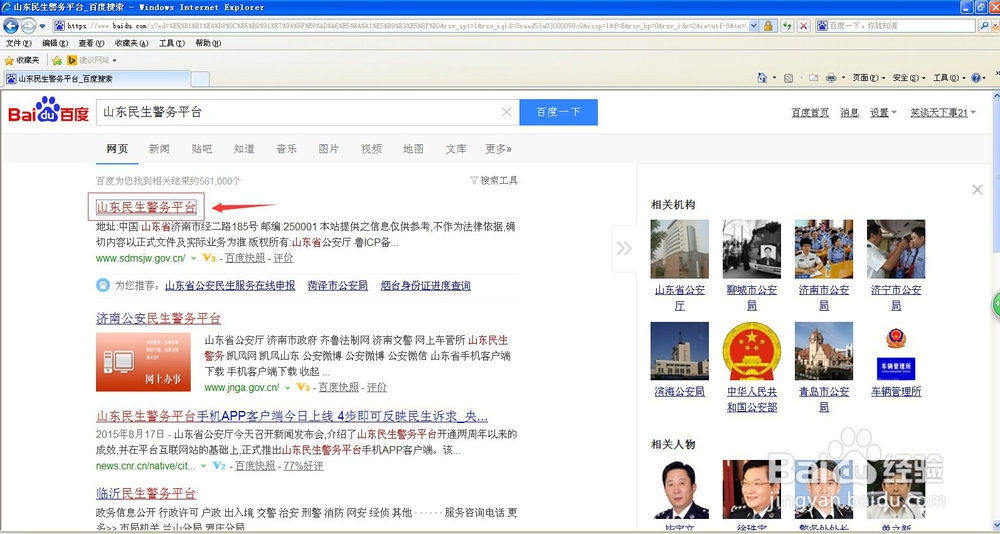This screenshot has width=1000, height=534.
Task: Open the recent pages dropdown arrow
Action: 42,26
